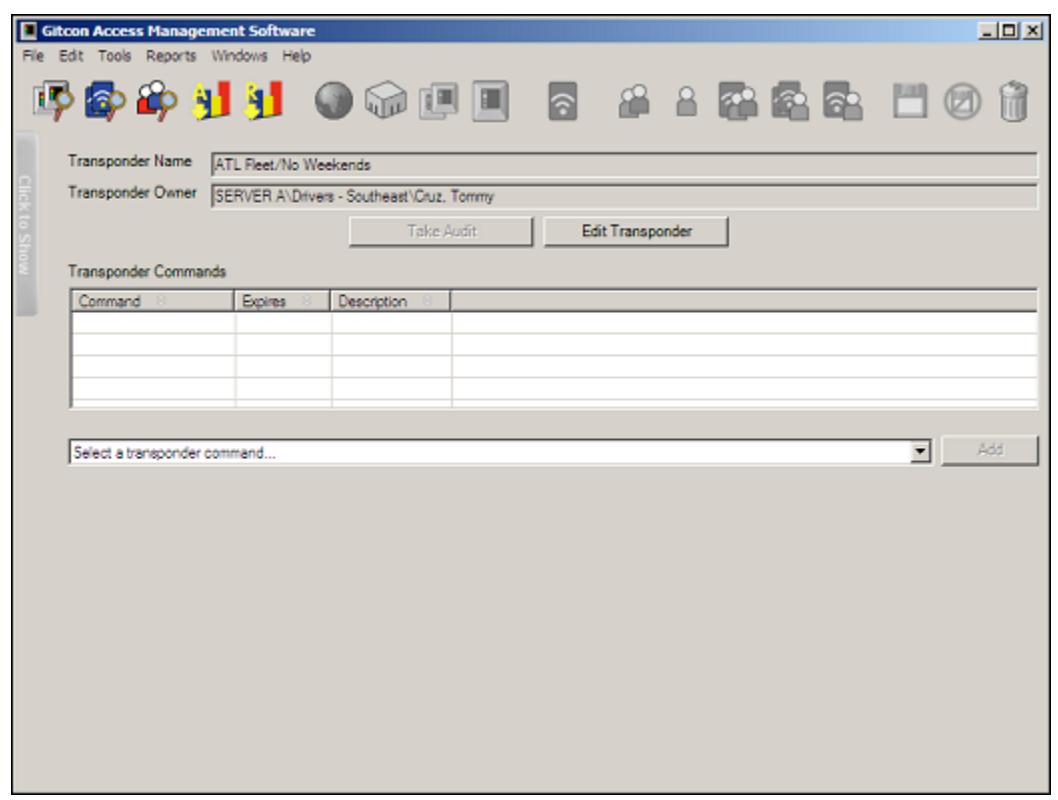This screenshot has width=1058, height=800.
Task: Open the Windows menu
Action: [240, 56]
